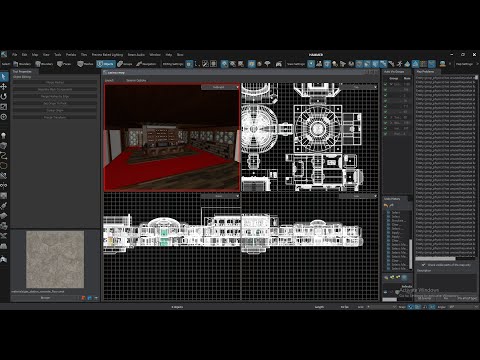Toggle the first vis group checkbox
The height and width of the screenshot is (360, 480).
[386, 84]
